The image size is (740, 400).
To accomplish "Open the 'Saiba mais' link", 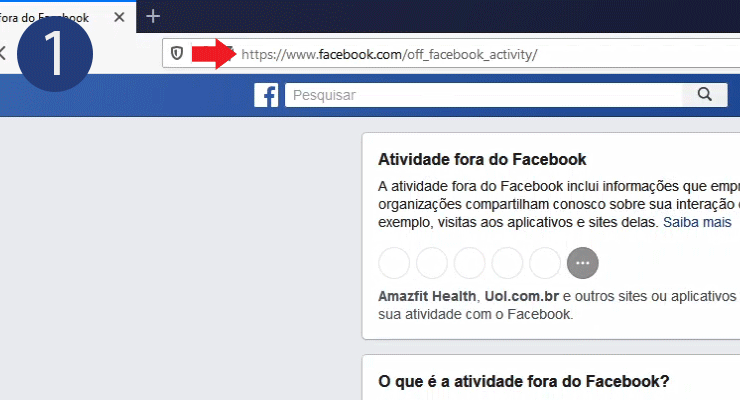I will click(697, 222).
